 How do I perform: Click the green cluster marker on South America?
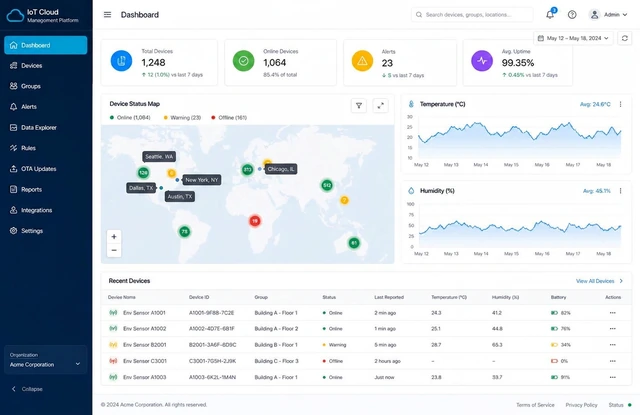184,232
